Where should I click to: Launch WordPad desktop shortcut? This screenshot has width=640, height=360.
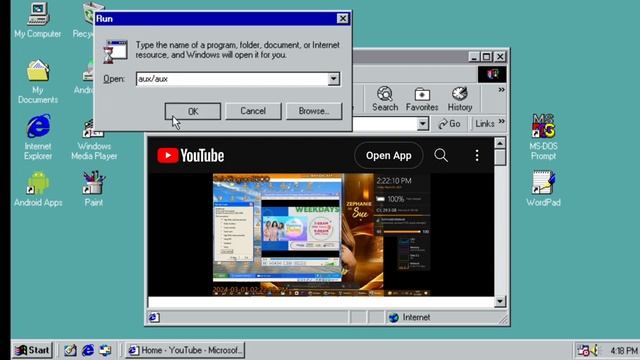point(543,189)
